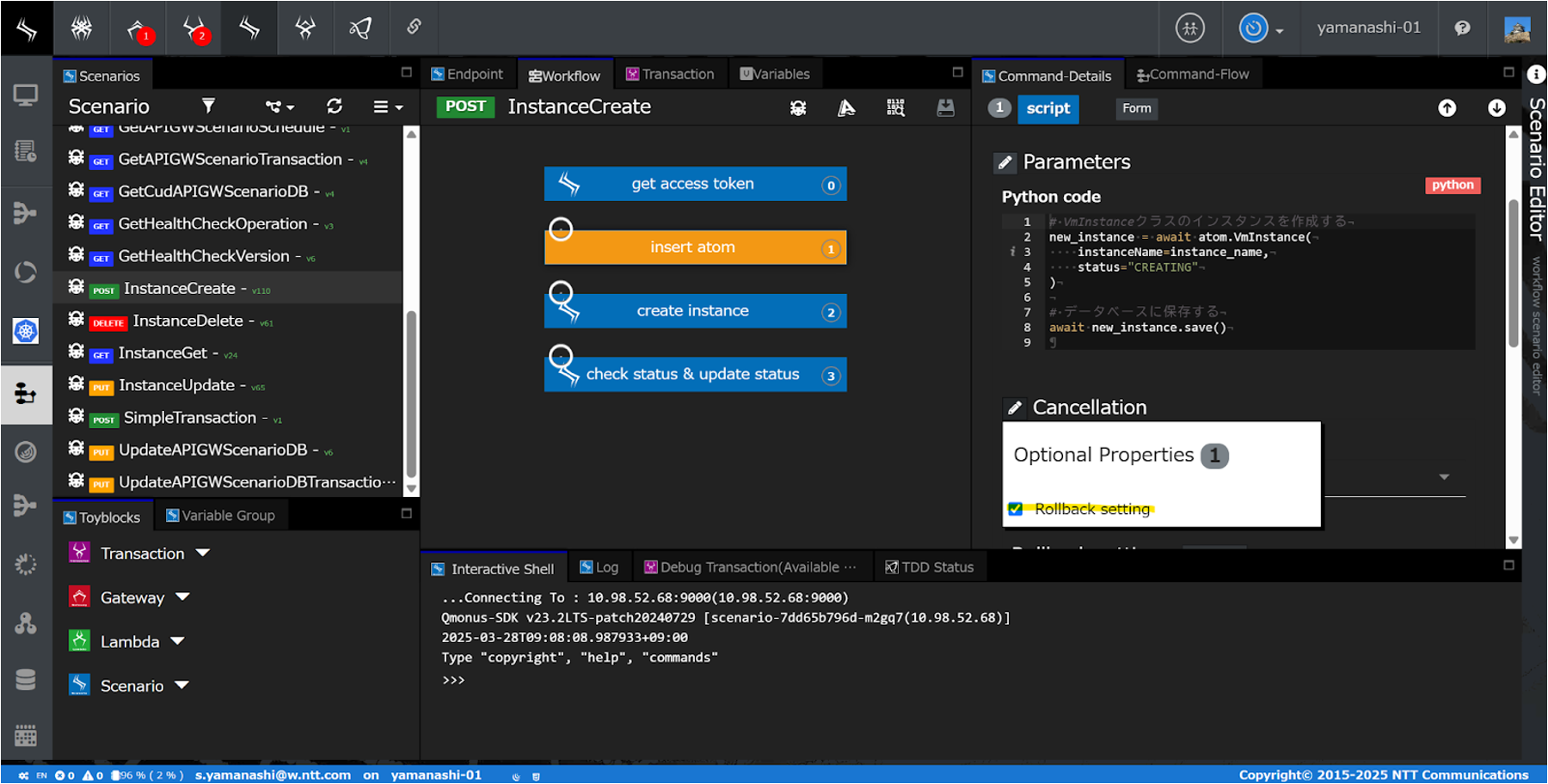Image resolution: width=1548 pixels, height=784 pixels.
Task: Click the bug debug icon in workflow toolbar
Action: (798, 107)
